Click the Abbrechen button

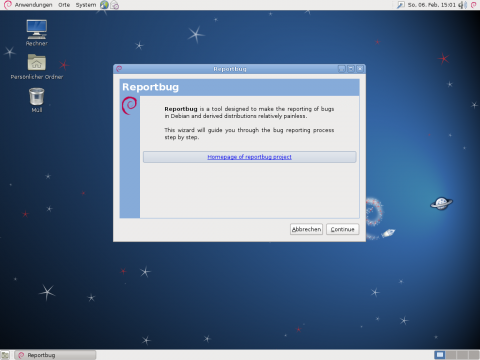306,229
